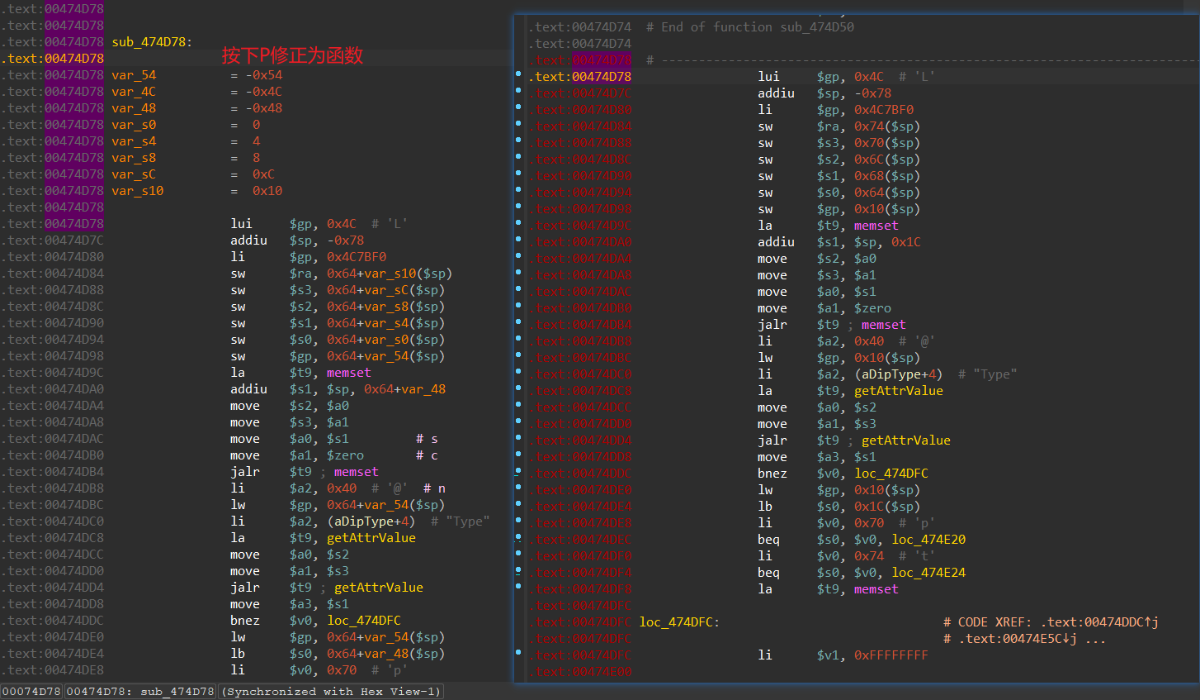Click gutter dot beside right 'li $v1' line
This screenshot has height=700, width=1200.
tap(518, 654)
